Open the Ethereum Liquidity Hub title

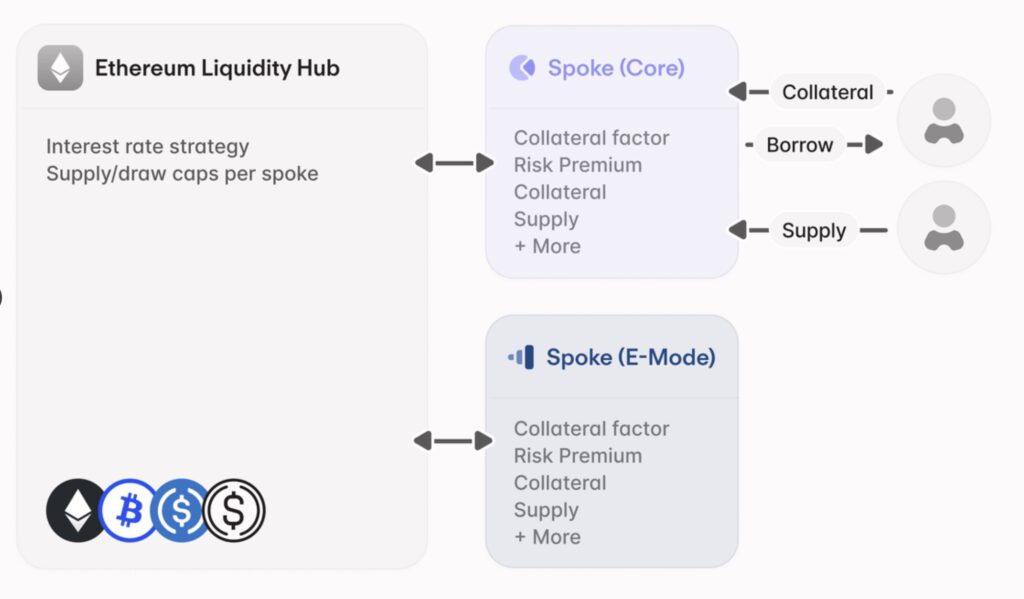(217, 68)
